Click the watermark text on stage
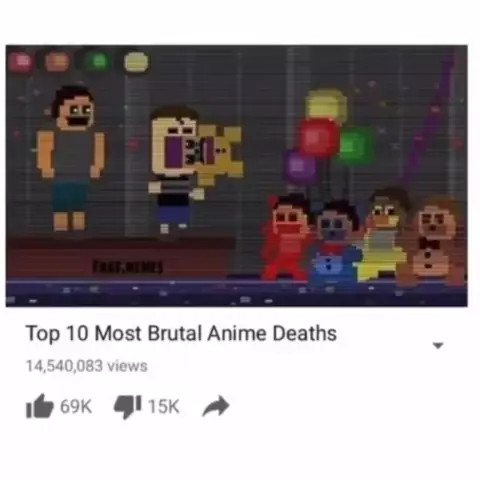The width and height of the screenshot is (480, 480). point(129,267)
